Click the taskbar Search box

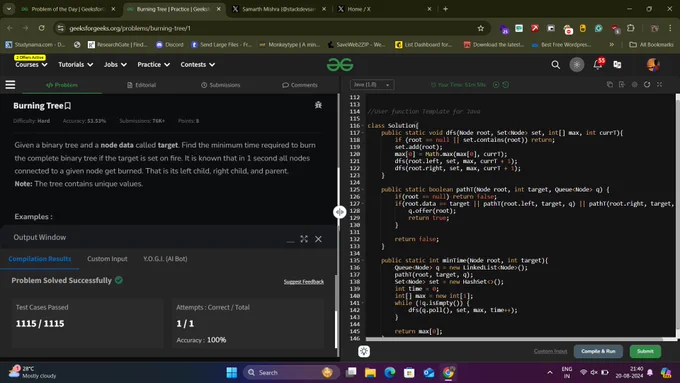pyautogui.click(x=290, y=373)
